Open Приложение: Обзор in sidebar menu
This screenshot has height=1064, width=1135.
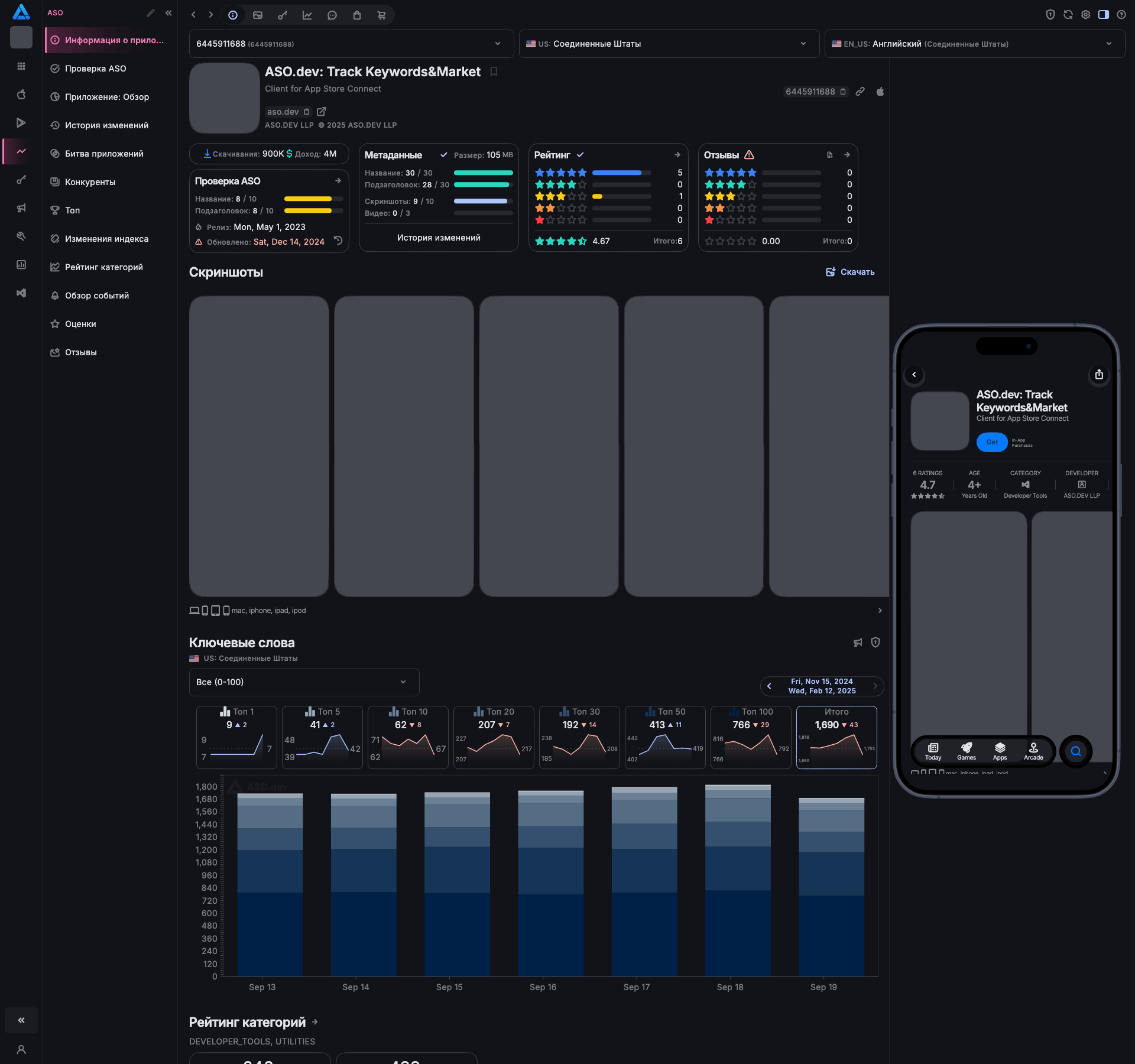pos(111,97)
